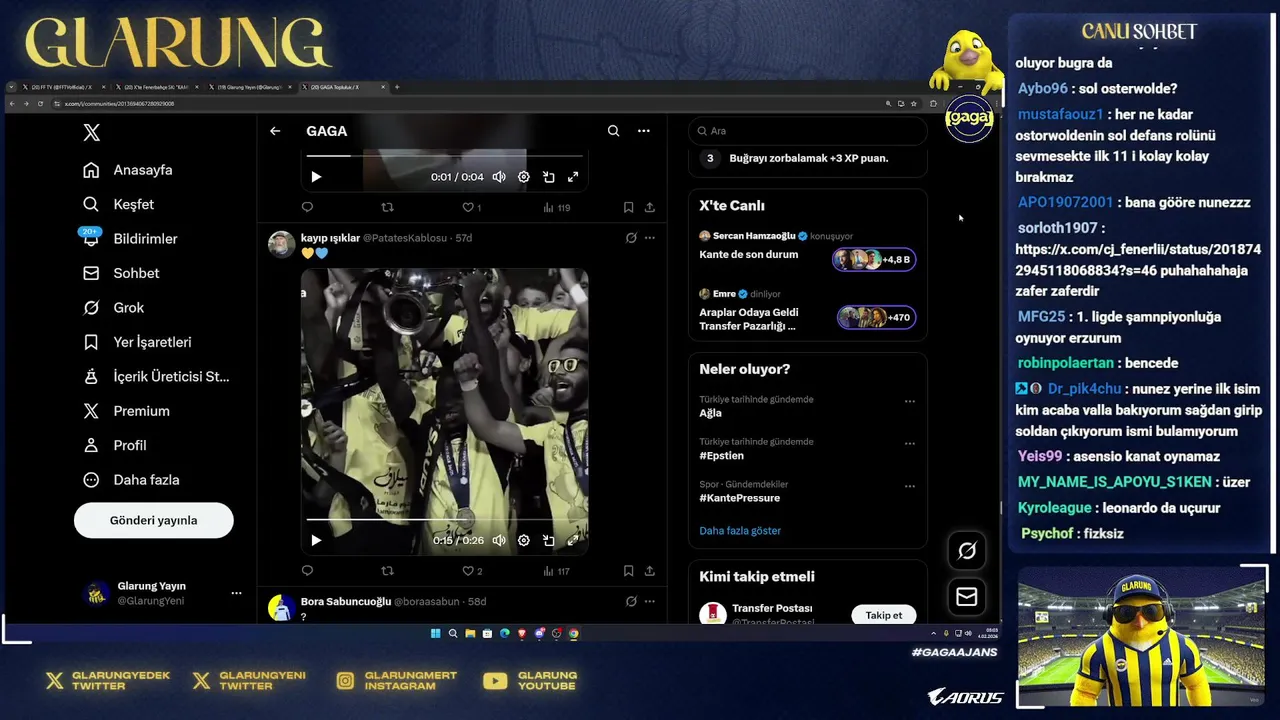Open Grok action on kayıp ışıklar post

(x=631, y=238)
